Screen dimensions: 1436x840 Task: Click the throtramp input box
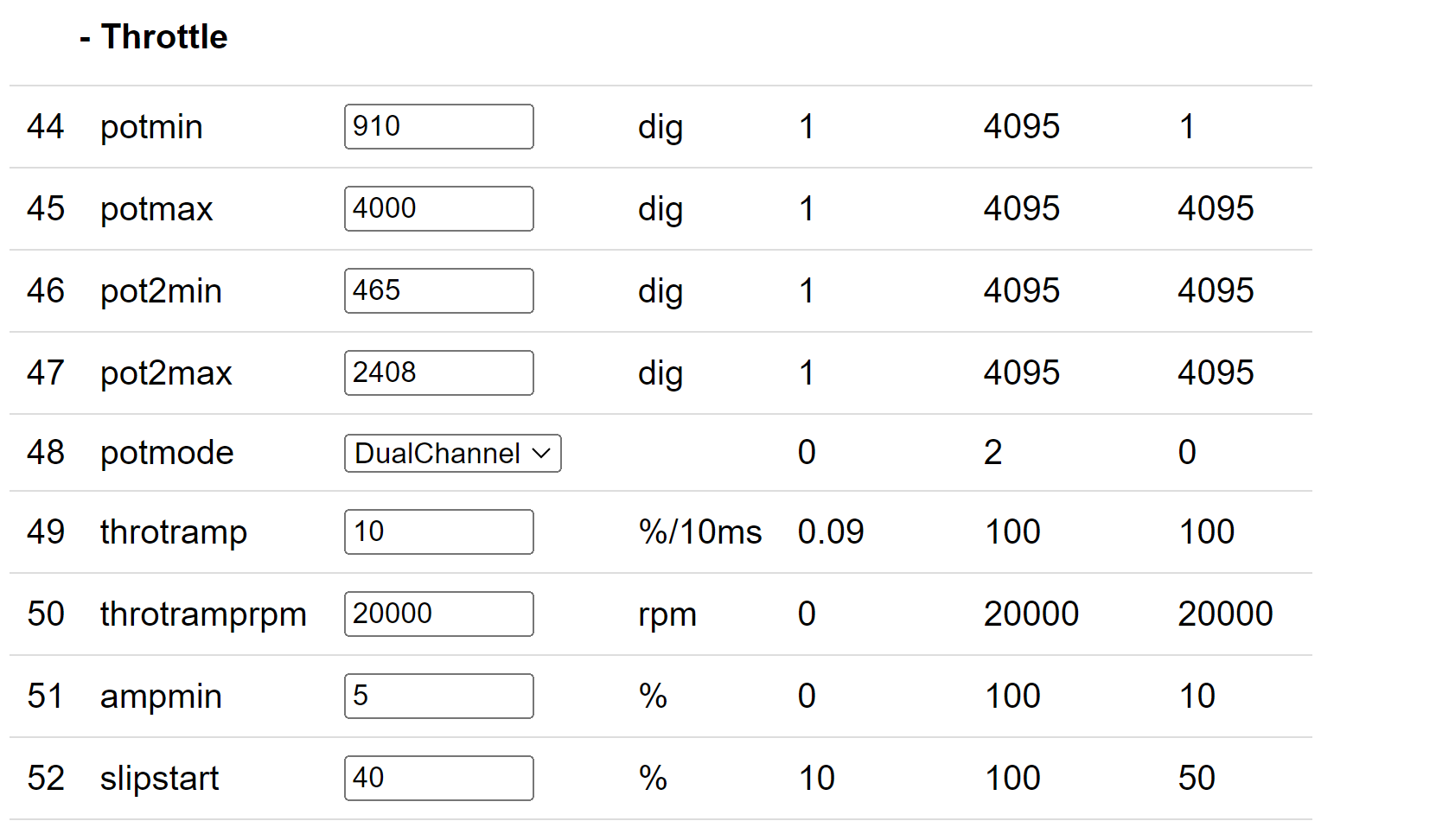(x=439, y=532)
